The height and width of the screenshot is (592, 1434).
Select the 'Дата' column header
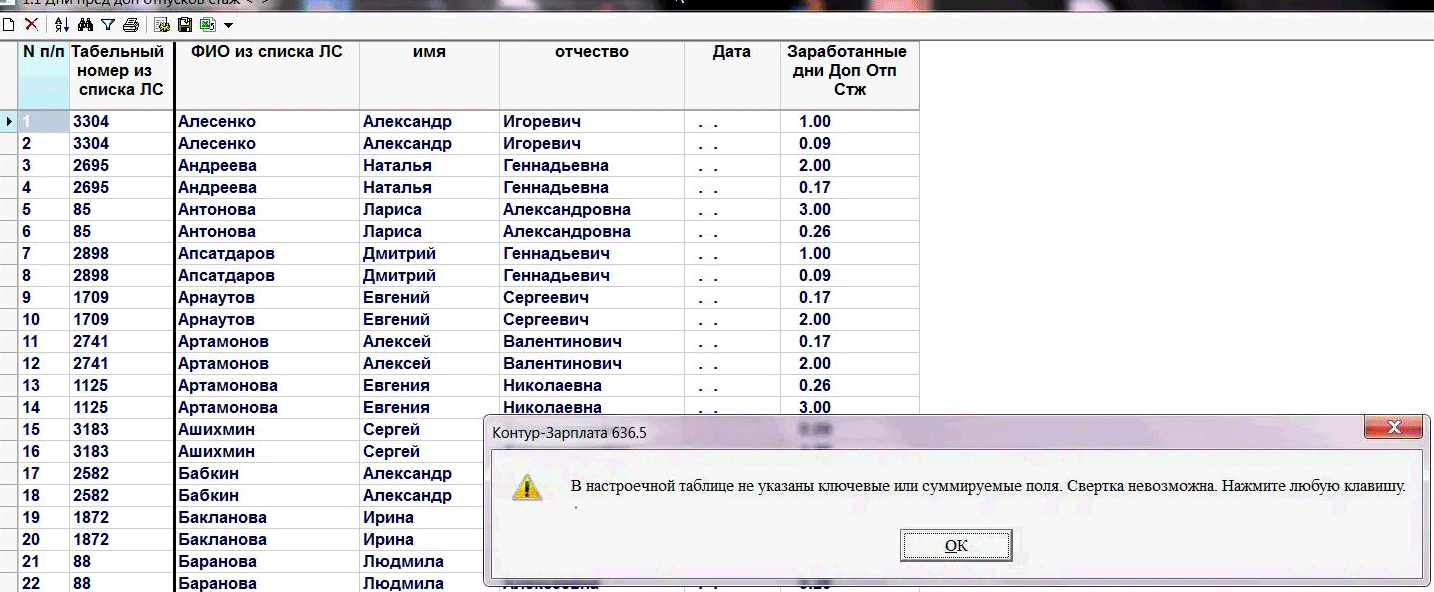tap(731, 52)
